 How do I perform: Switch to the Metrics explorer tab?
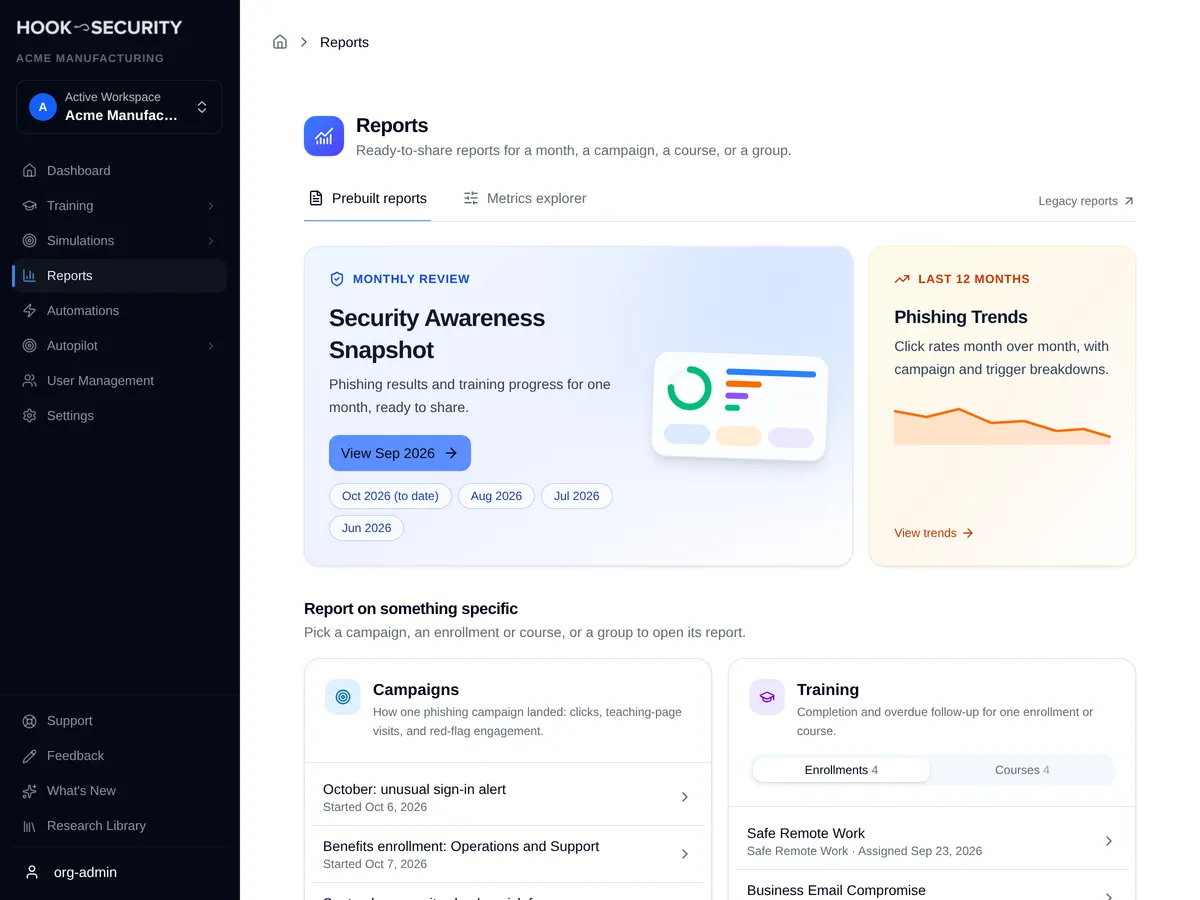(x=525, y=199)
